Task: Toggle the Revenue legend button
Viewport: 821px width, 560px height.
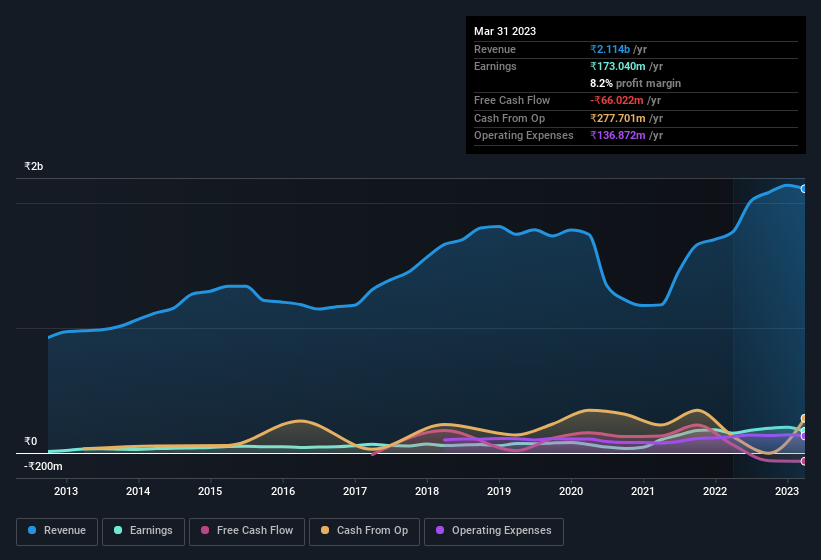Action: click(57, 531)
